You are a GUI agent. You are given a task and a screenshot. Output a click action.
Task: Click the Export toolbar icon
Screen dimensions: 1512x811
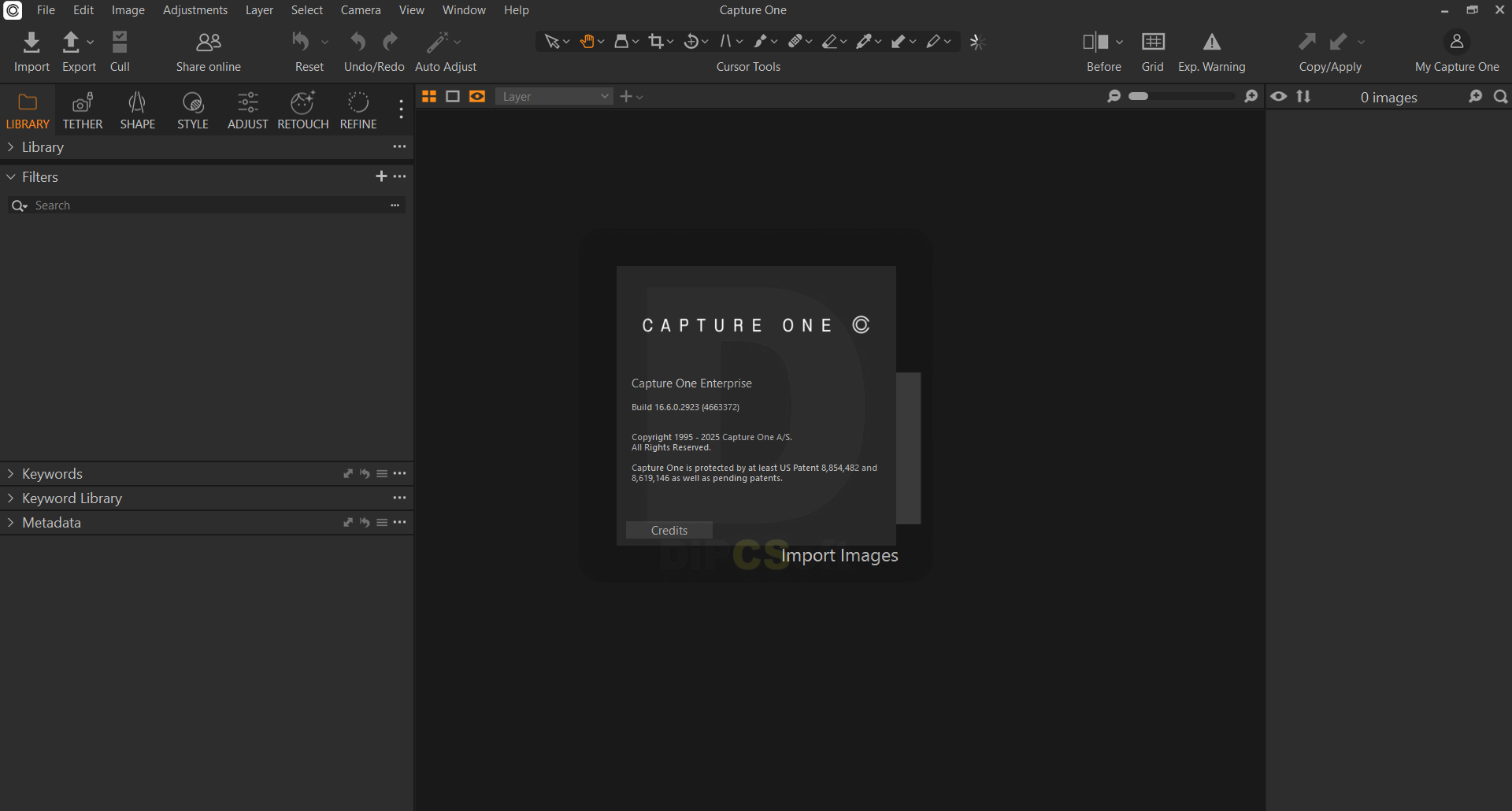(71, 42)
